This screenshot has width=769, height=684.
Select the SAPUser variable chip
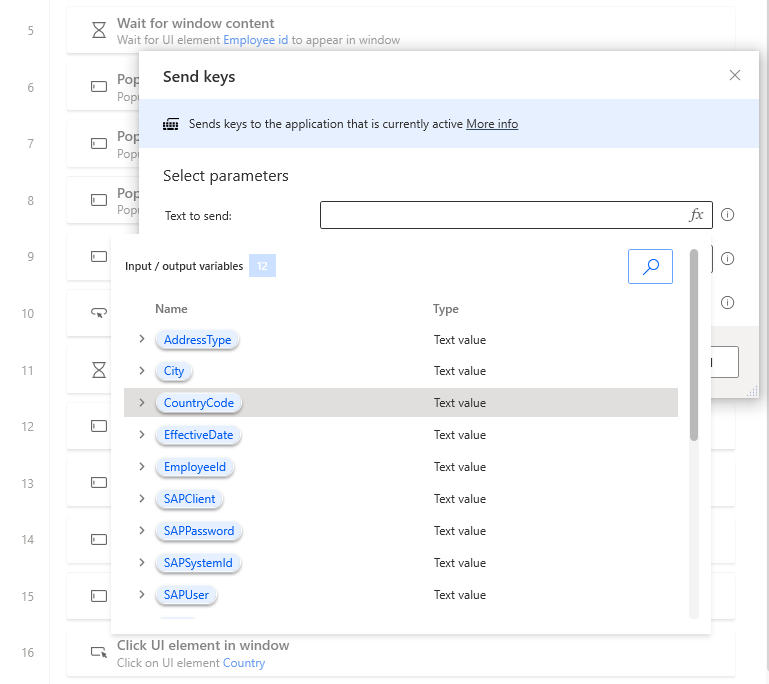186,595
